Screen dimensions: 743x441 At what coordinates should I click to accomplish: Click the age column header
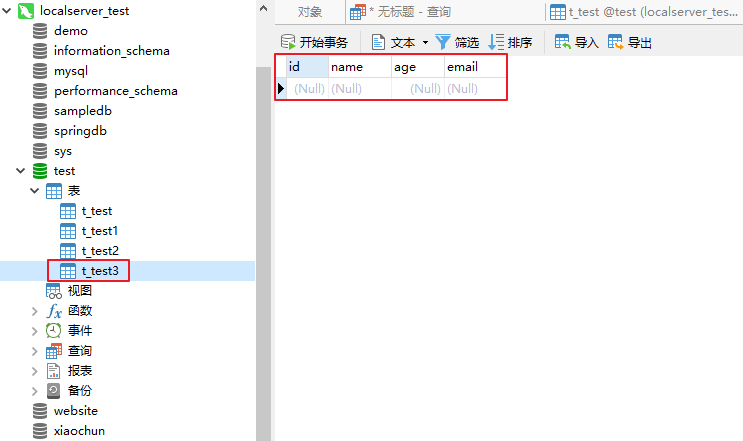point(418,67)
